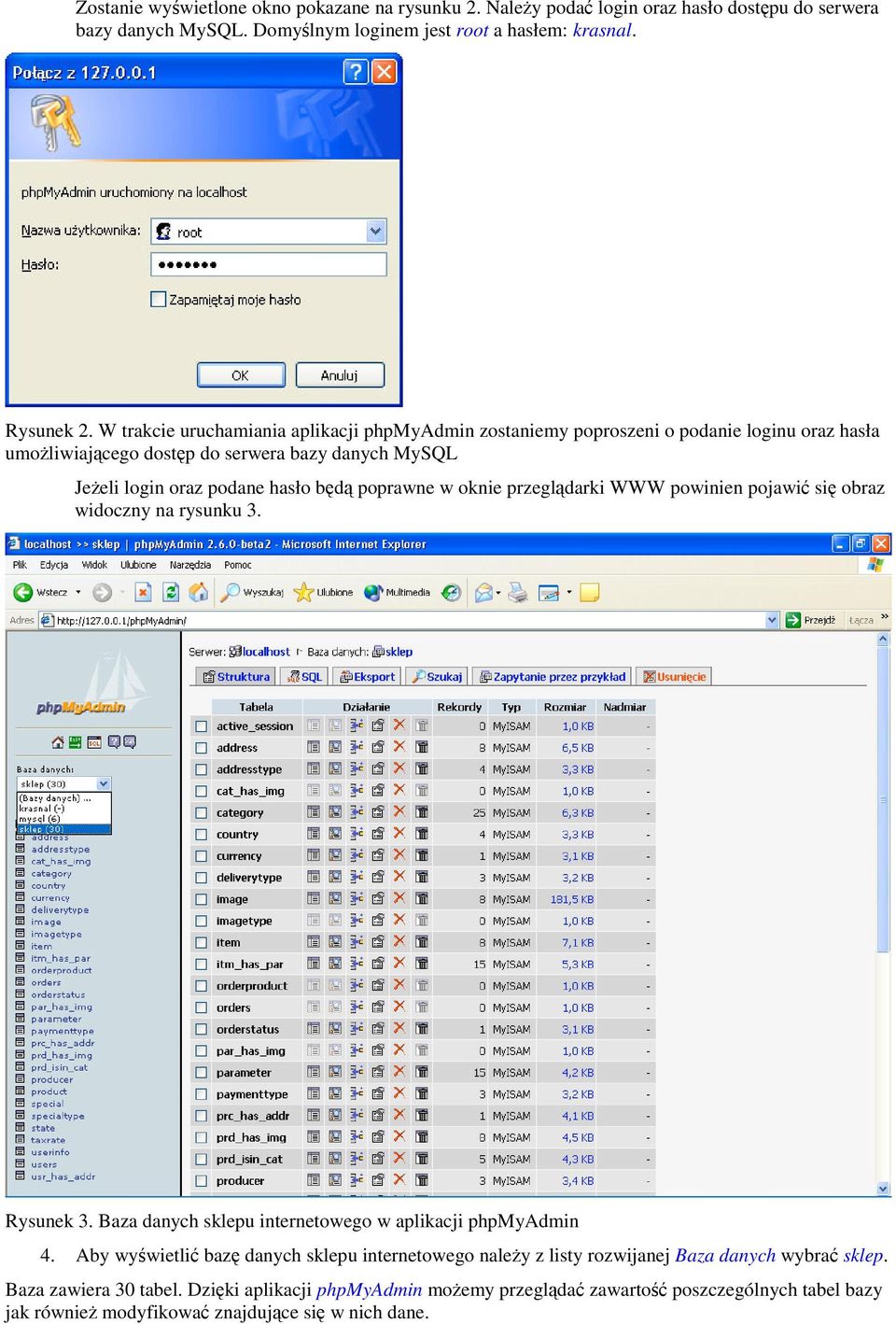The image size is (896, 1324).
Task: Click the green Exit/logout icon in sidebar
Action: coord(75,742)
